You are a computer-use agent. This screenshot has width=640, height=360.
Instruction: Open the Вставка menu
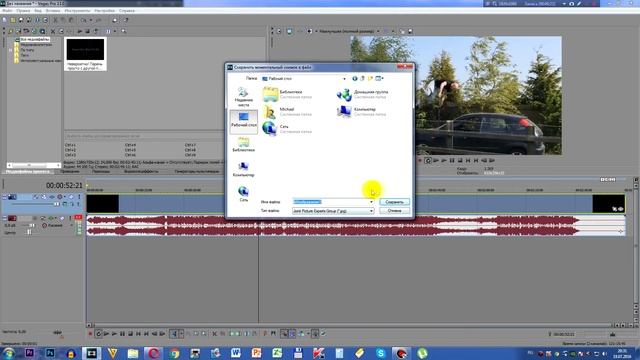[53, 11]
